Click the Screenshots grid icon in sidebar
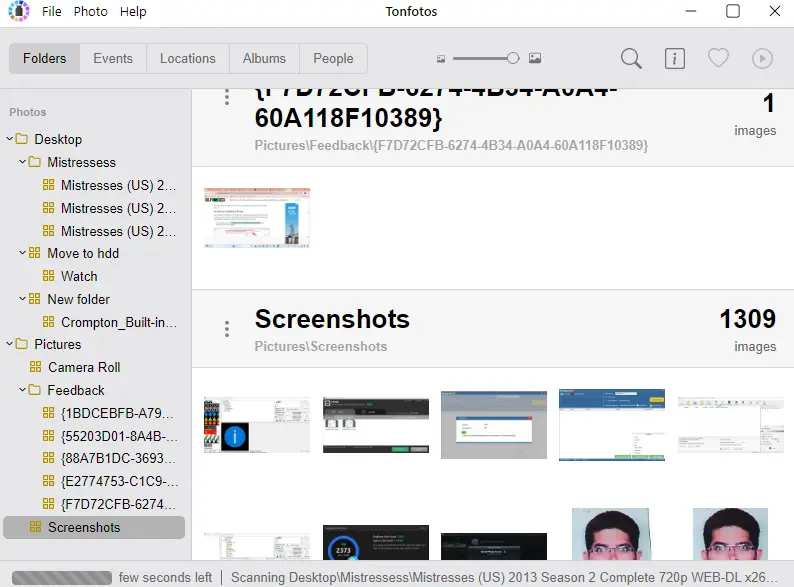The width and height of the screenshot is (794, 587). pos(35,527)
